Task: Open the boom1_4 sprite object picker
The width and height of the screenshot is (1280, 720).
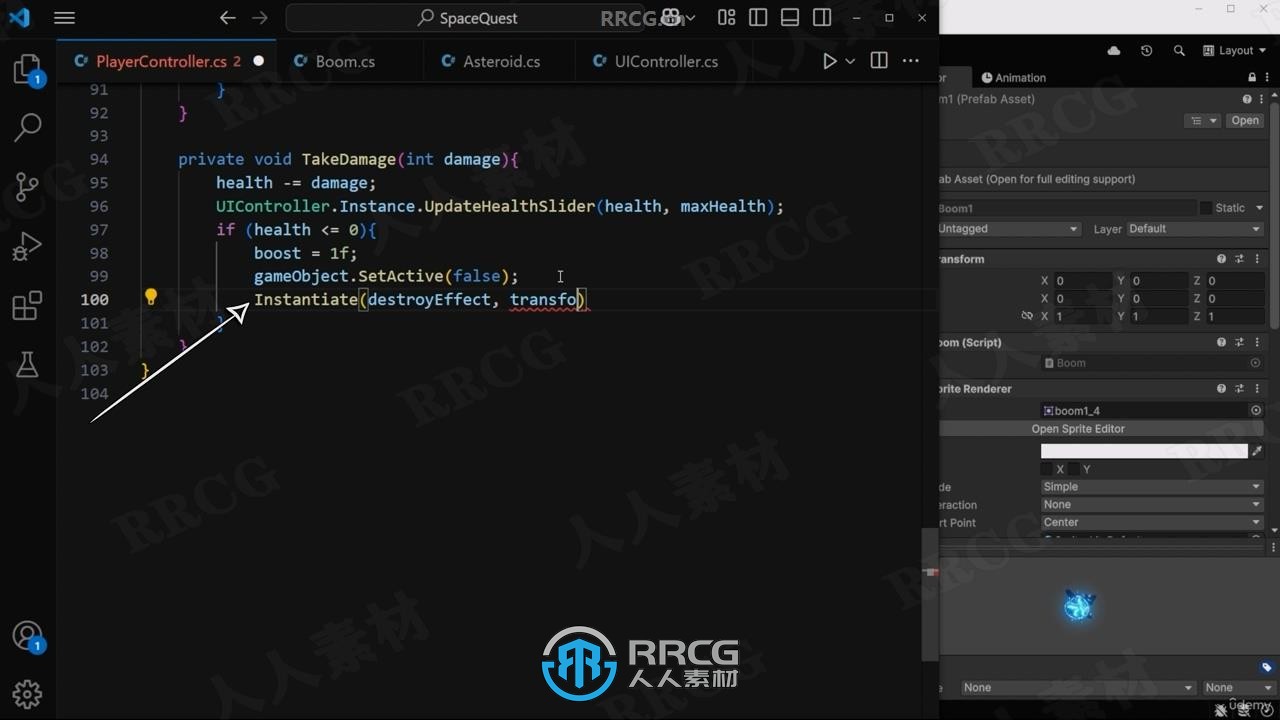Action: 1256,411
